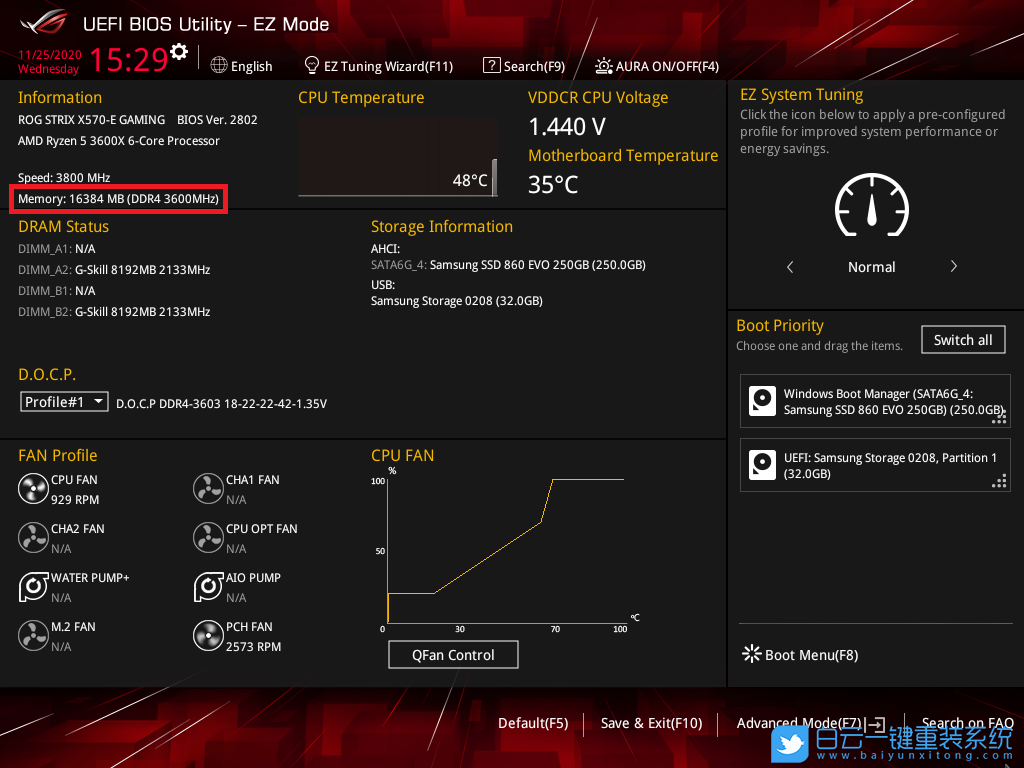Click the CPU FAN icon
This screenshot has width=1024, height=768.
pyautogui.click(x=33, y=489)
